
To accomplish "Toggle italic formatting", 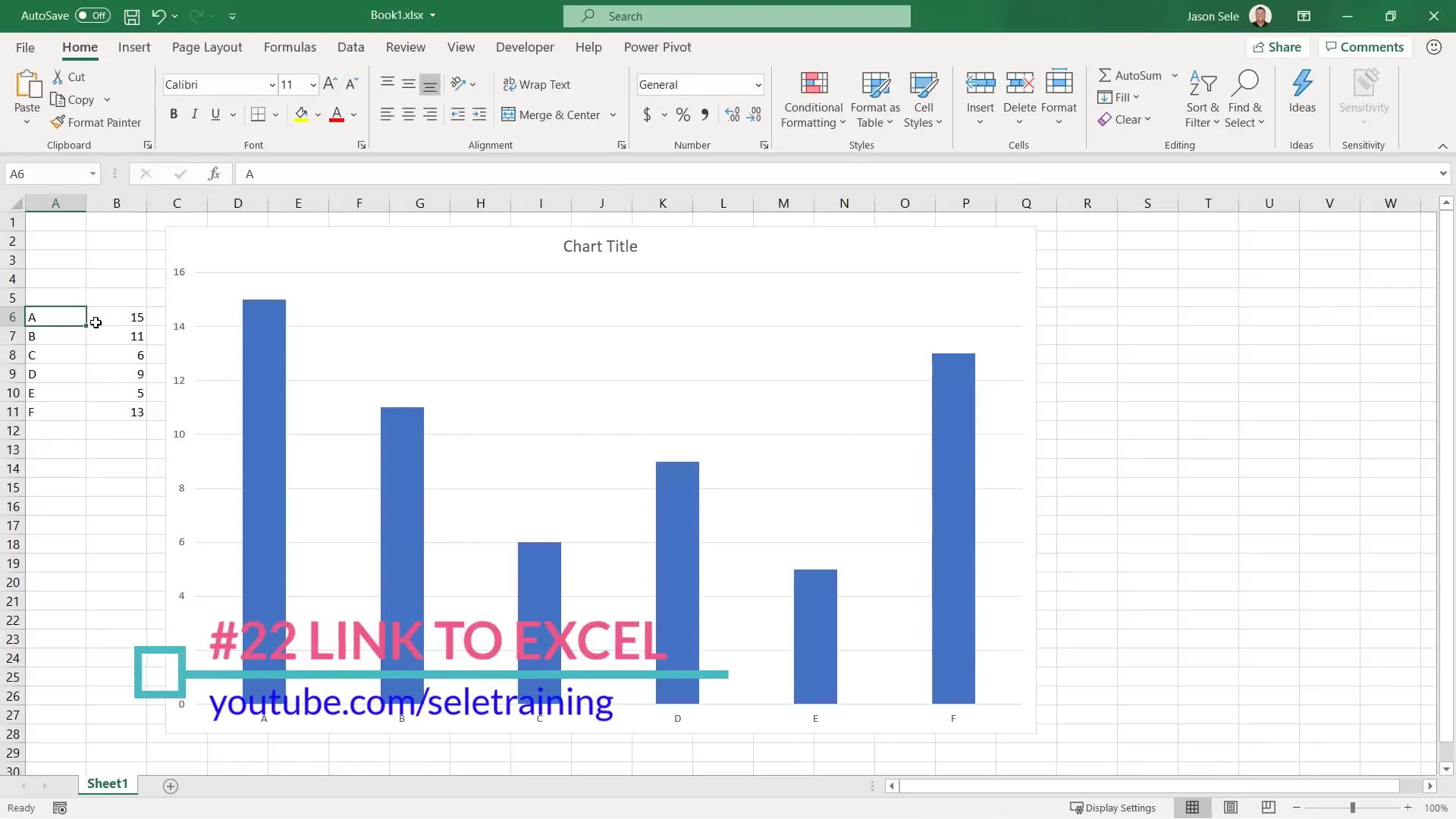I will pyautogui.click(x=195, y=115).
